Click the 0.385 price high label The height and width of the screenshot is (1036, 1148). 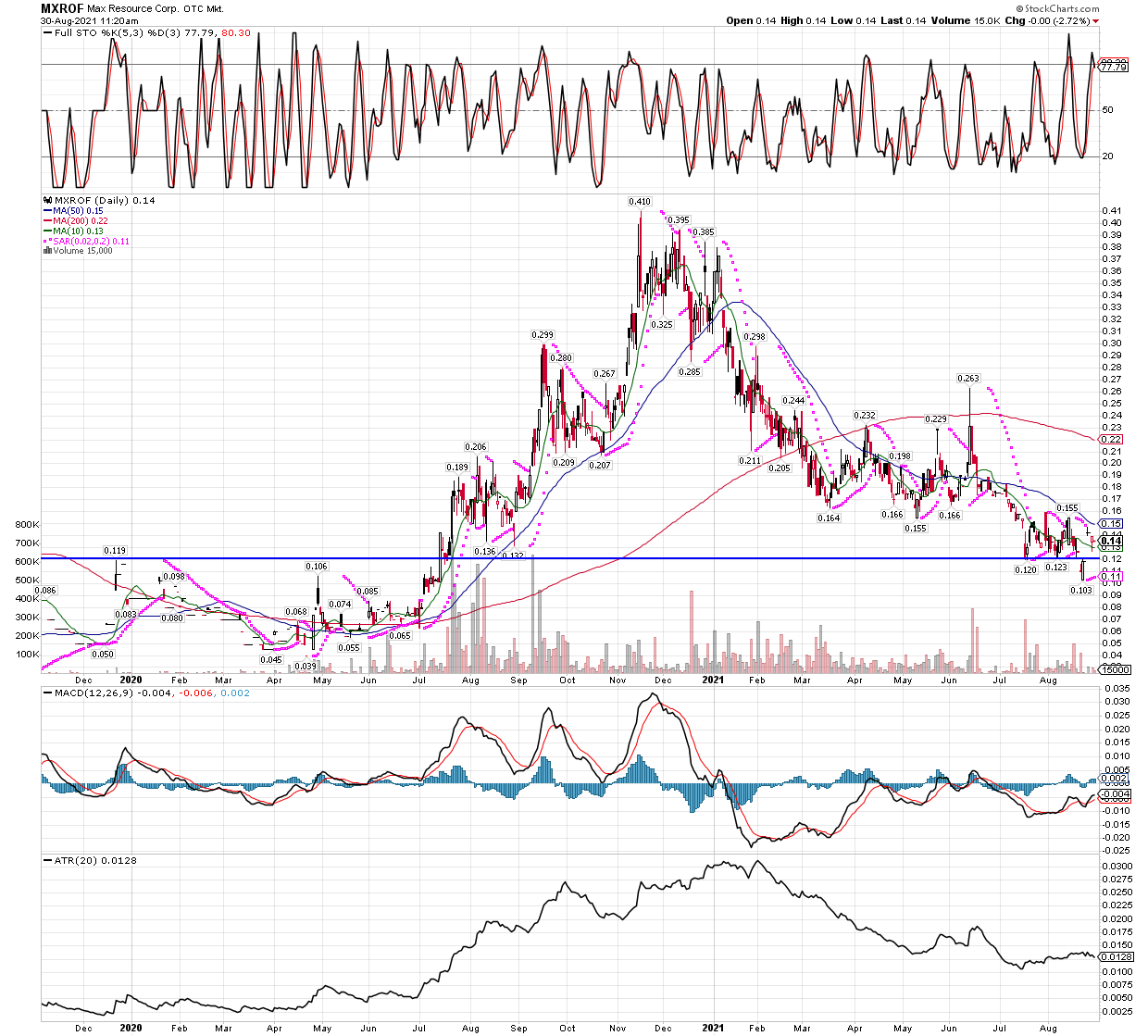pos(703,231)
